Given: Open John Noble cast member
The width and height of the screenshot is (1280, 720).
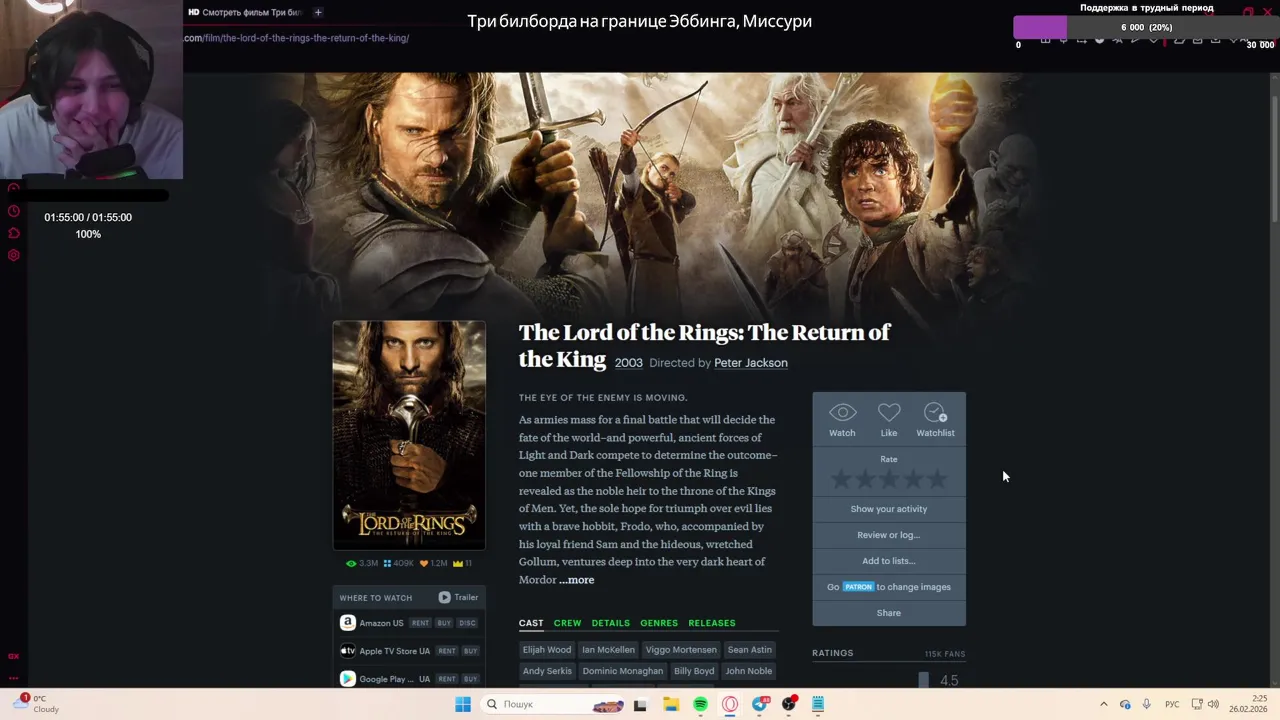Looking at the screenshot, I should tap(749, 672).
